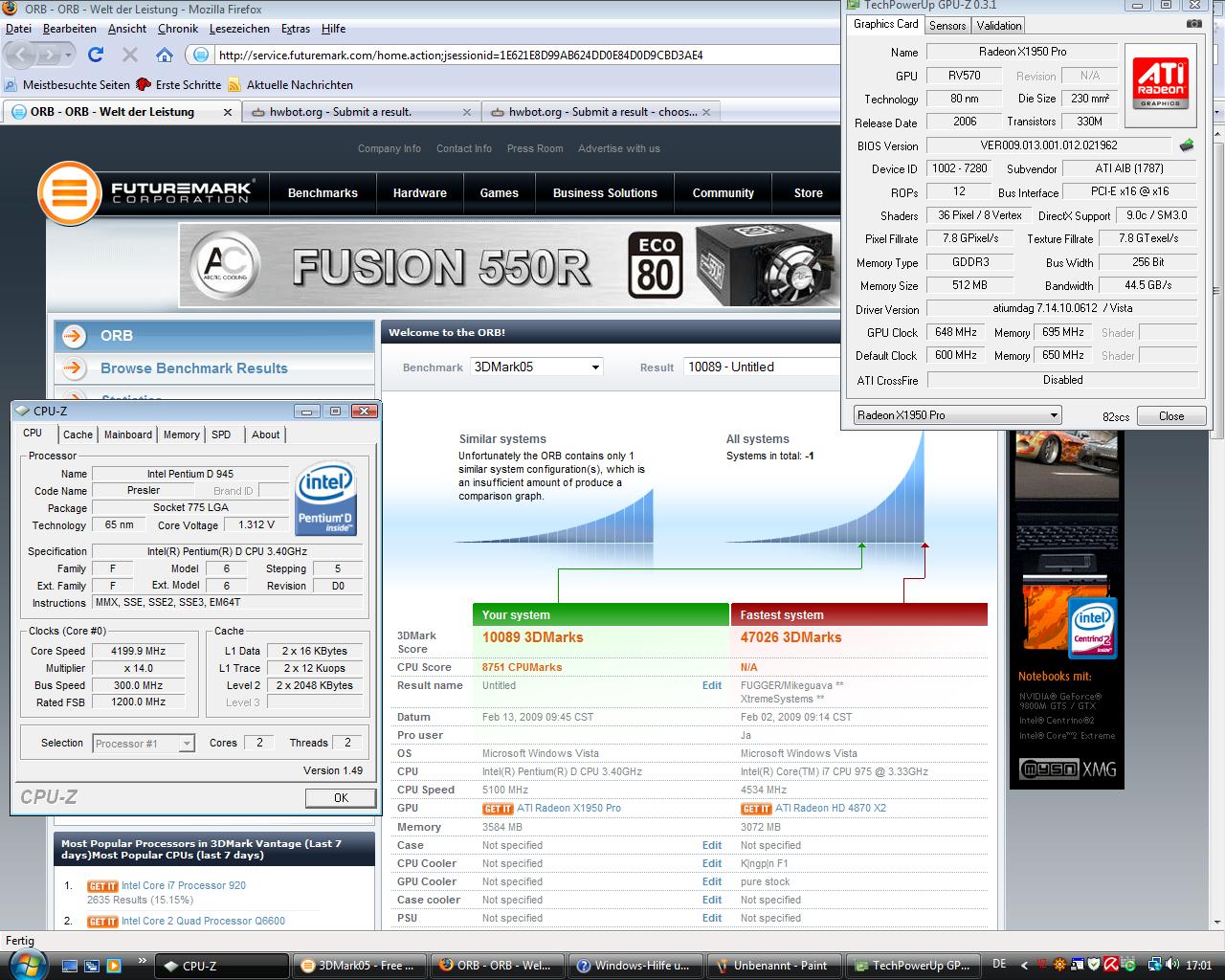Reload the page in Firefox
This screenshot has width=1225, height=980.
tap(96, 55)
